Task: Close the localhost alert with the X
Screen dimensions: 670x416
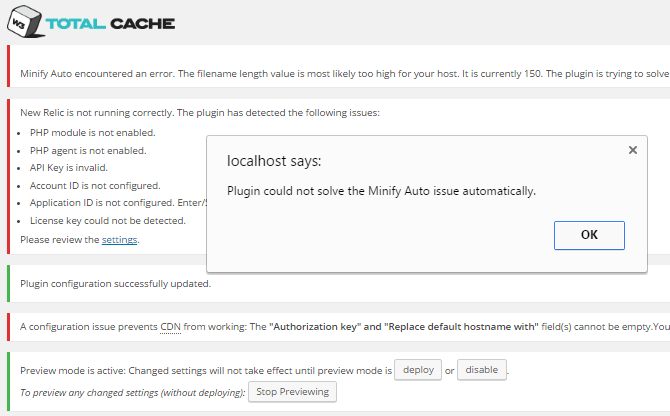Action: pos(633,150)
